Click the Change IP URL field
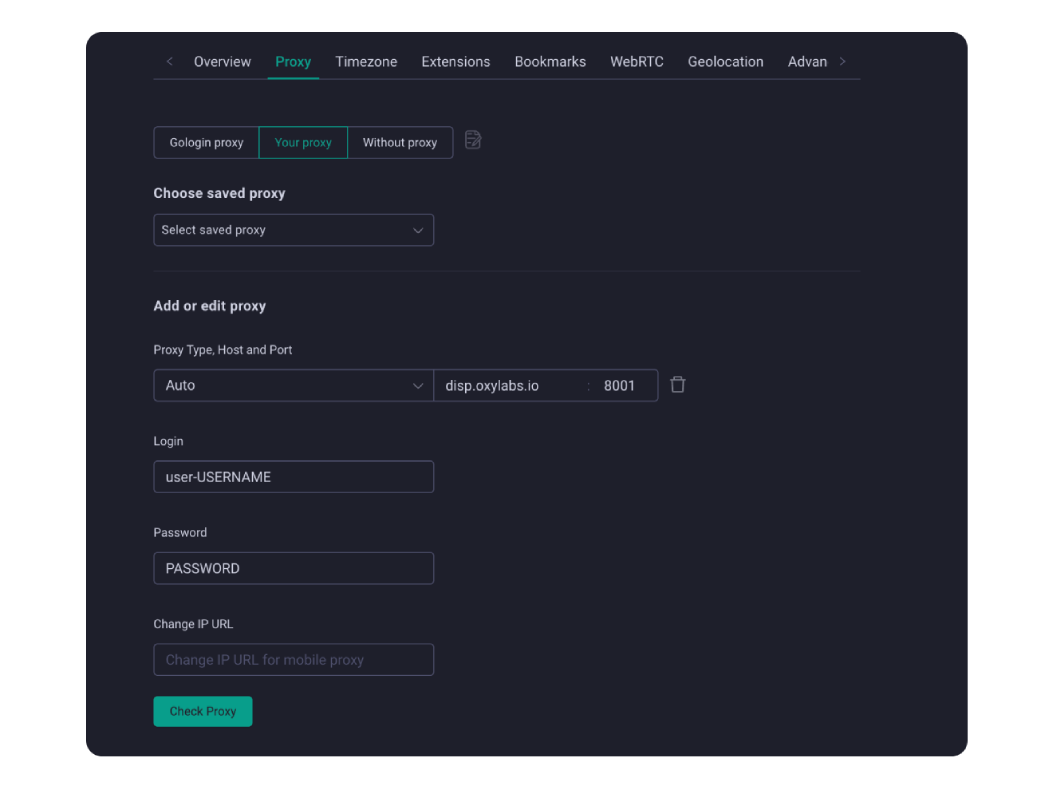 coord(294,660)
